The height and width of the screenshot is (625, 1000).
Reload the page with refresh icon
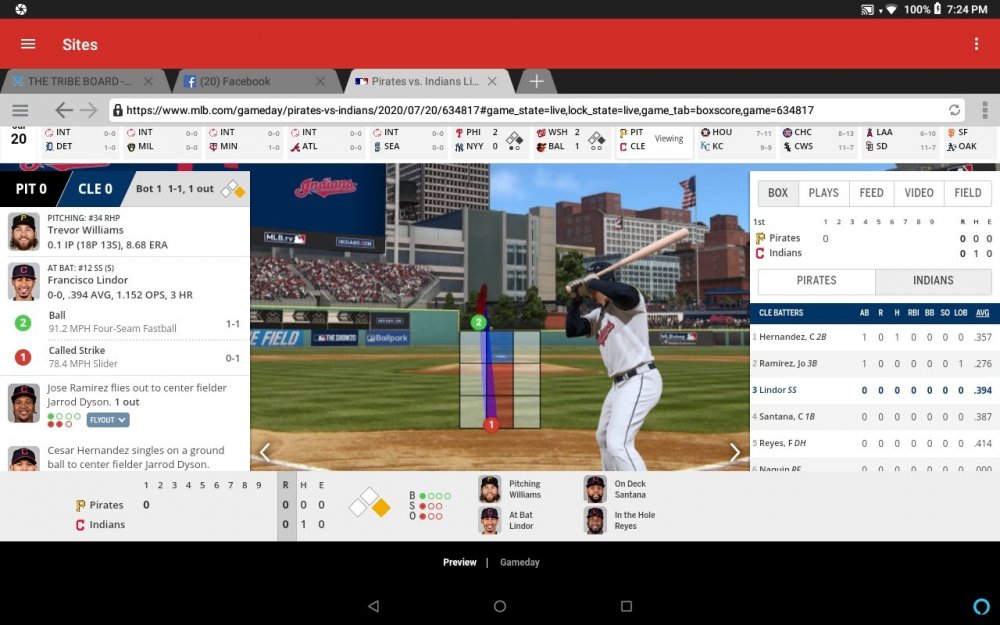(954, 110)
